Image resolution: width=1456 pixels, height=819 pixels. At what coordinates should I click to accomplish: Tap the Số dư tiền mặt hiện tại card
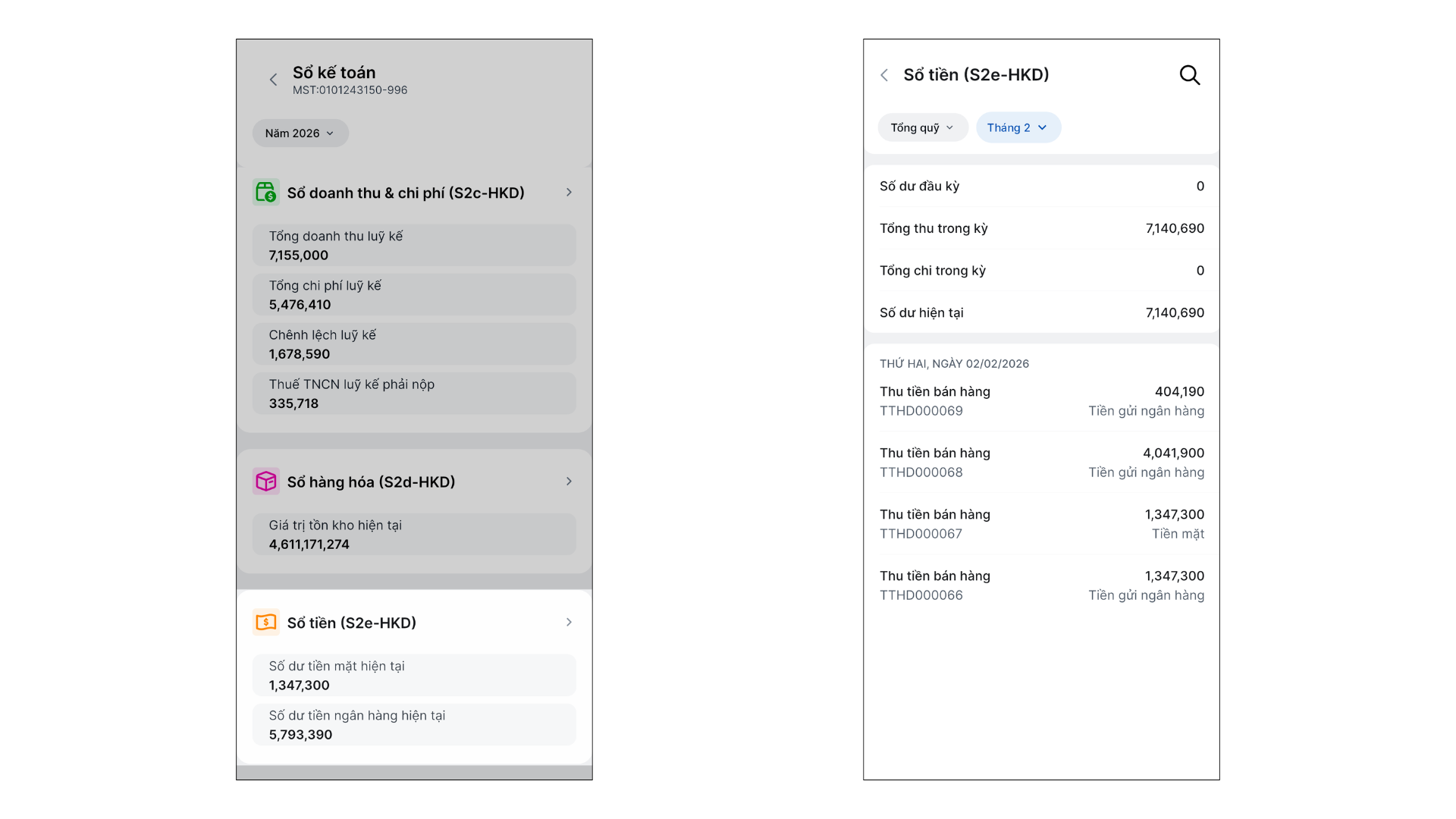414,676
